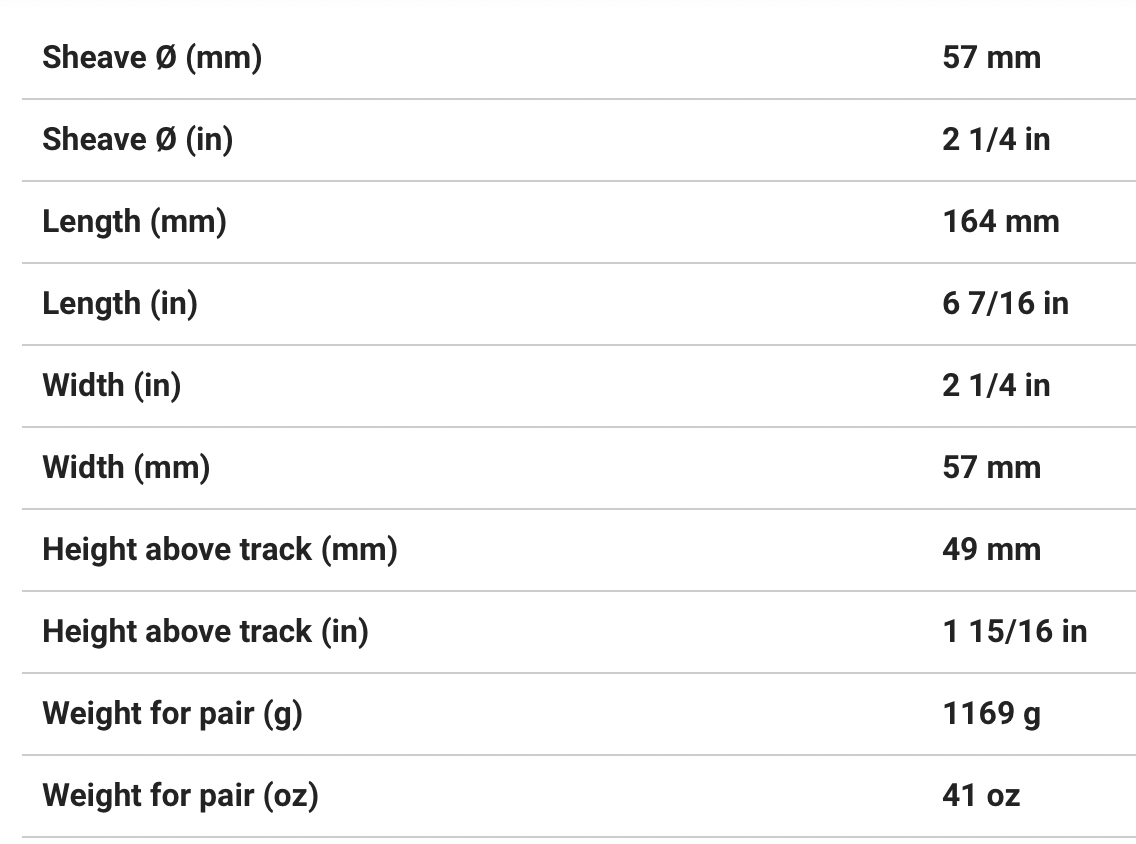This screenshot has height=844, width=1136.
Task: Select the Sheave Ø value in millimeters
Action: pos(991,58)
